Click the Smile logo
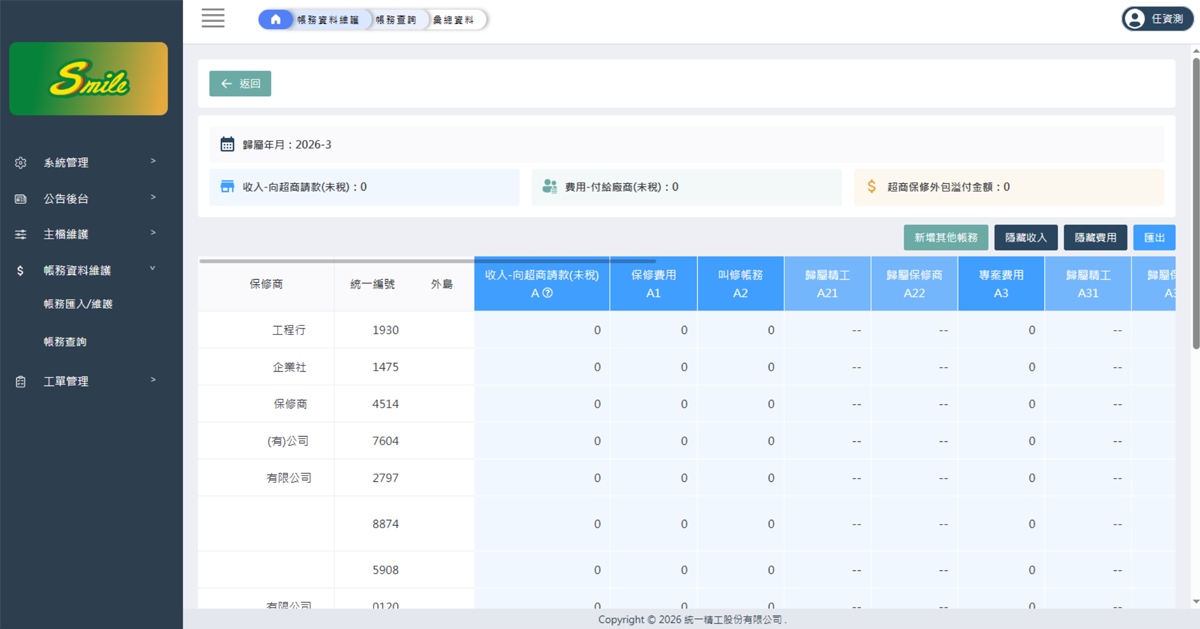 89,79
